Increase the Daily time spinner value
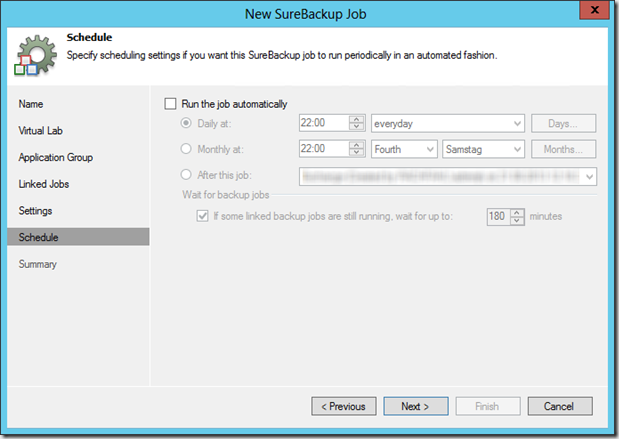619x439 pixels. tap(356, 119)
